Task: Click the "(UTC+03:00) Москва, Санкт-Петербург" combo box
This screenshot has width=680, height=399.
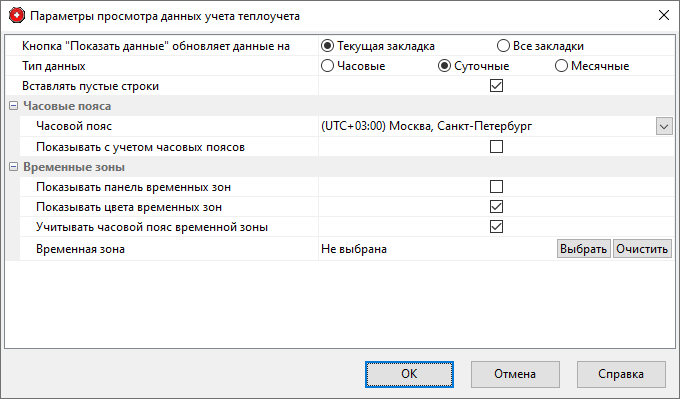Action: tap(496, 126)
